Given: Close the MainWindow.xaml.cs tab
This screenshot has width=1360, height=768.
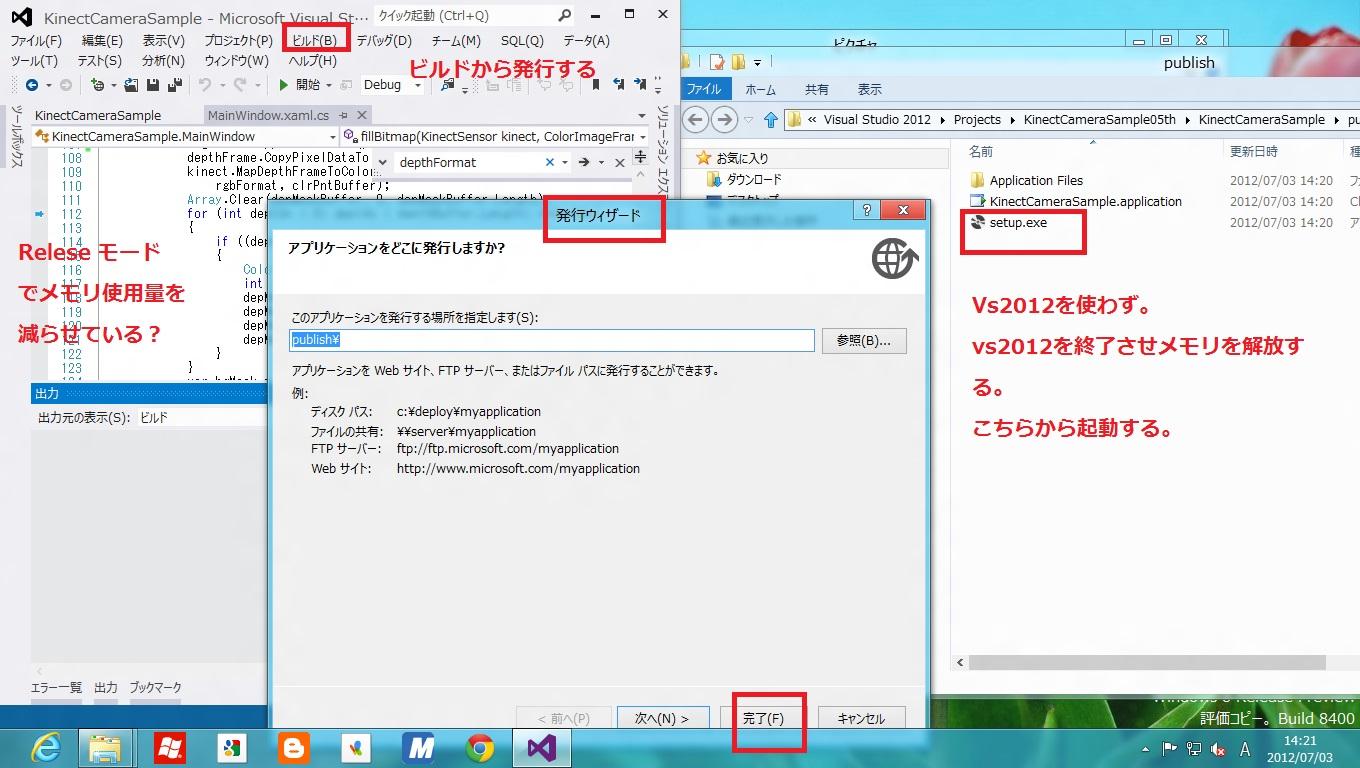Looking at the screenshot, I should (x=363, y=116).
